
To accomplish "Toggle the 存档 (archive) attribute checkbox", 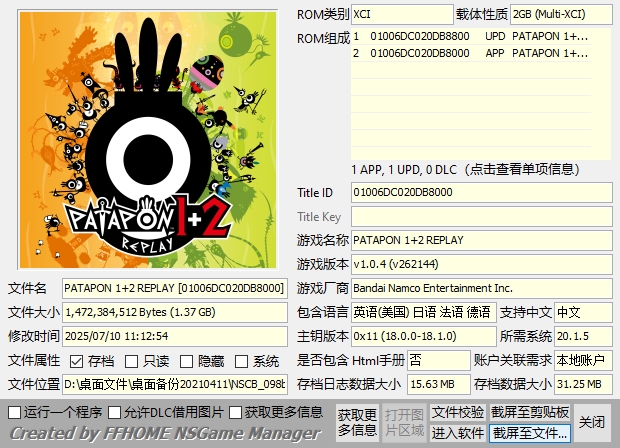I will 78,361.
